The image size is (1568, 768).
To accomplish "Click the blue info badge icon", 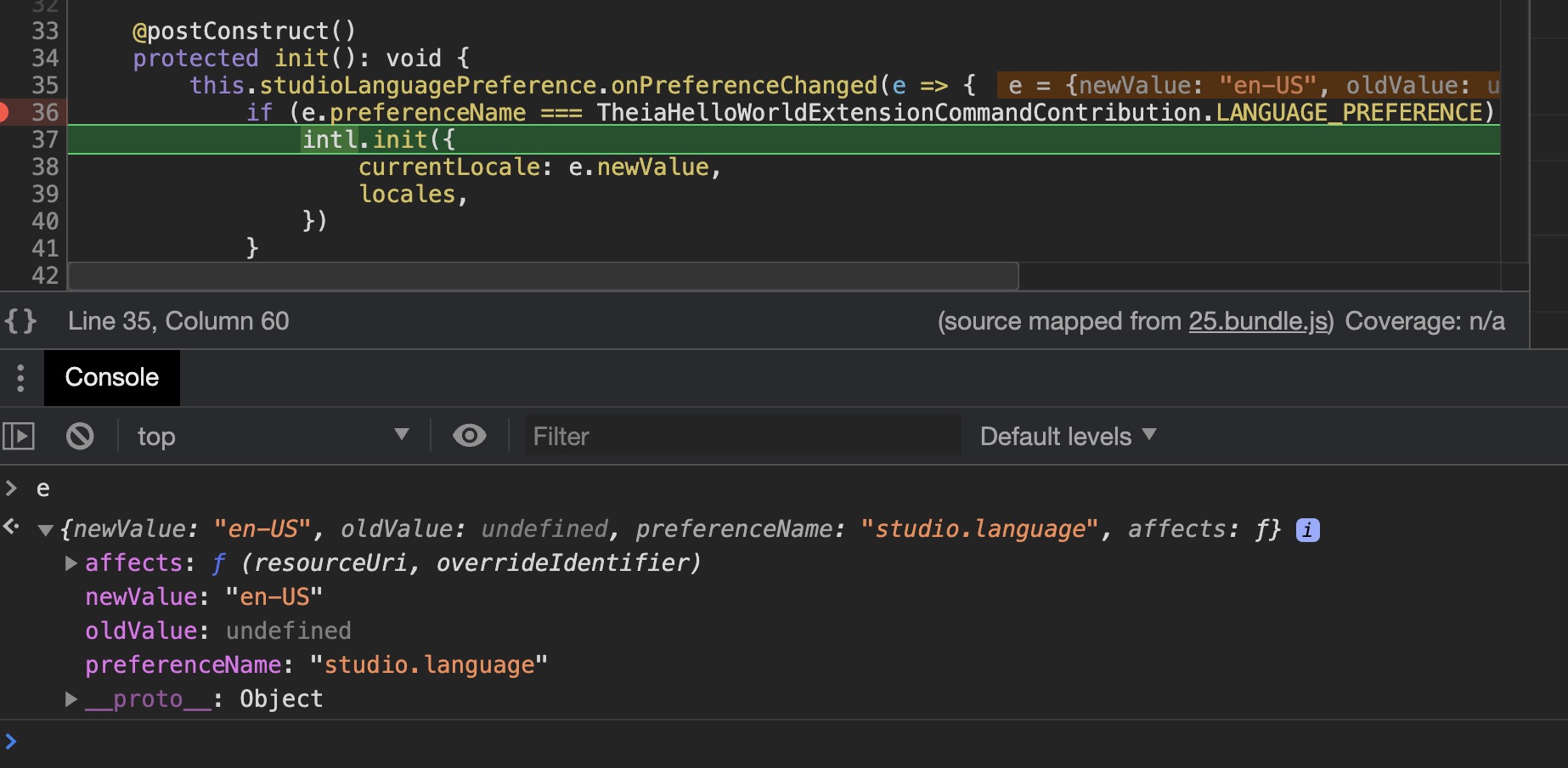I will pos(1307,530).
